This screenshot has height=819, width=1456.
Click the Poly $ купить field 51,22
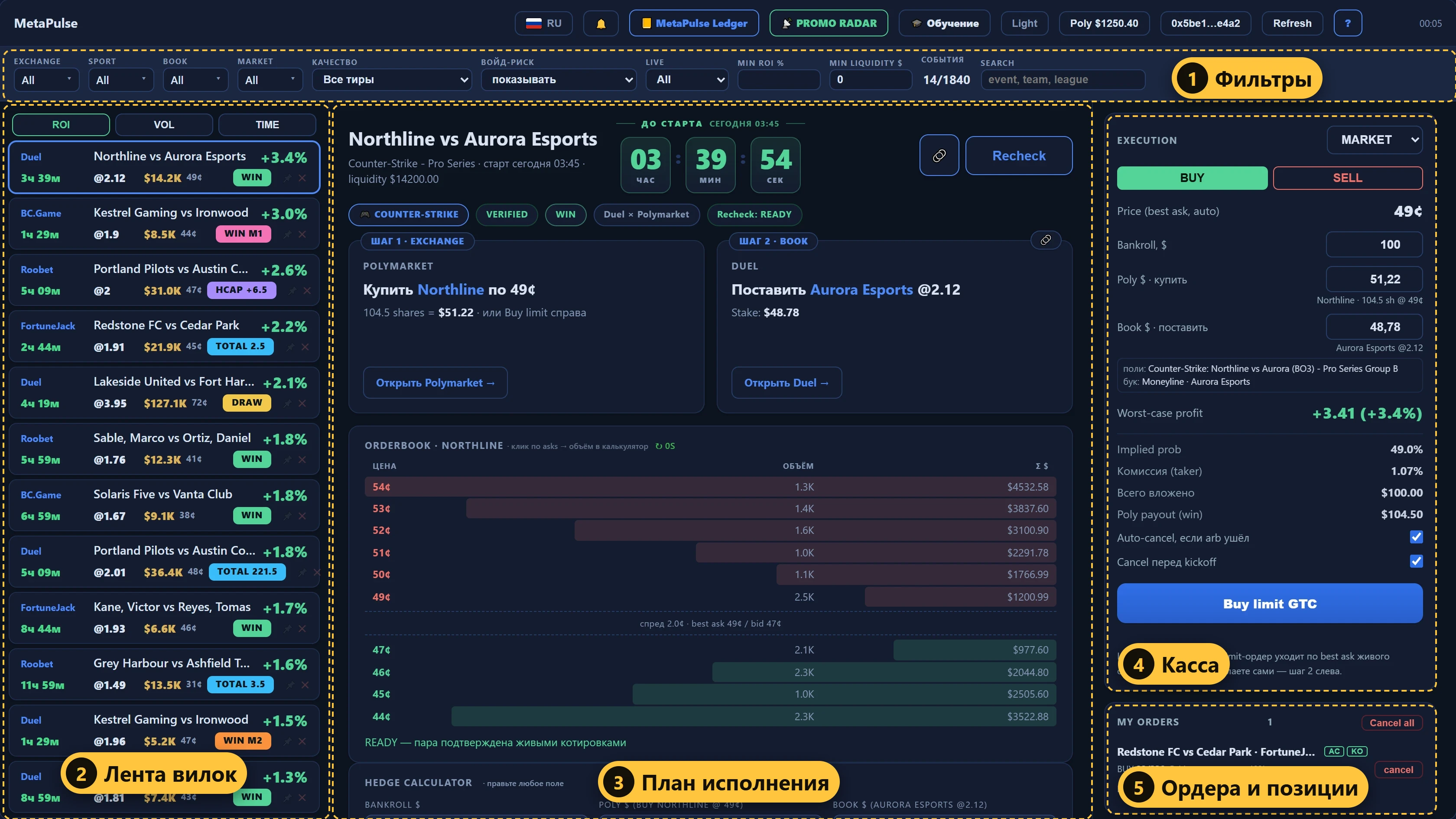[x=1374, y=279]
